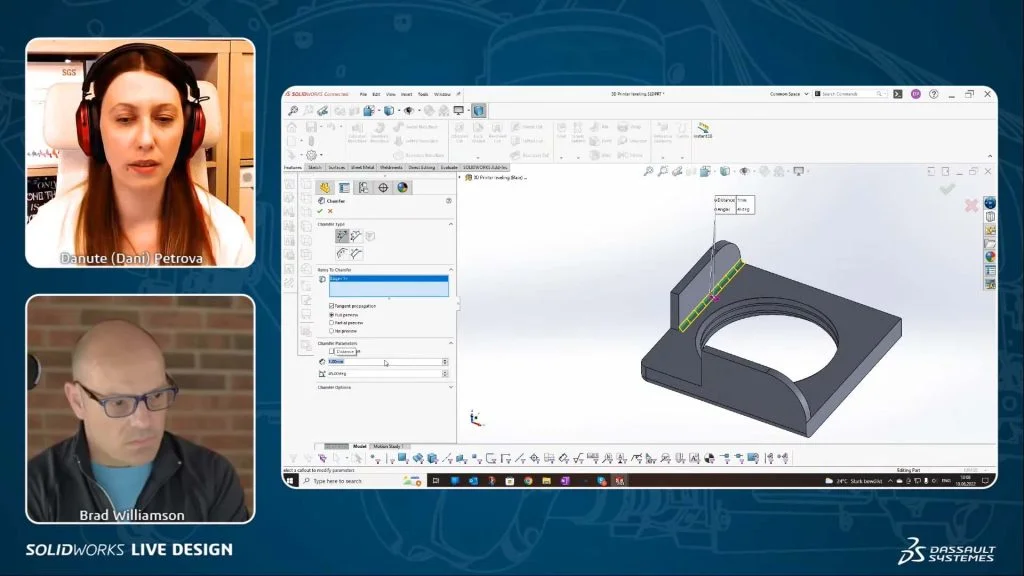Viewport: 1024px width, 576px height.
Task: Collapse the Chamfer Parameters section
Action: (x=450, y=342)
